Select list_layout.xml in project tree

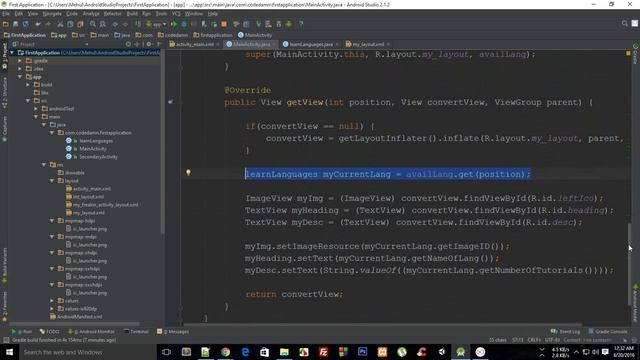click(x=88, y=197)
